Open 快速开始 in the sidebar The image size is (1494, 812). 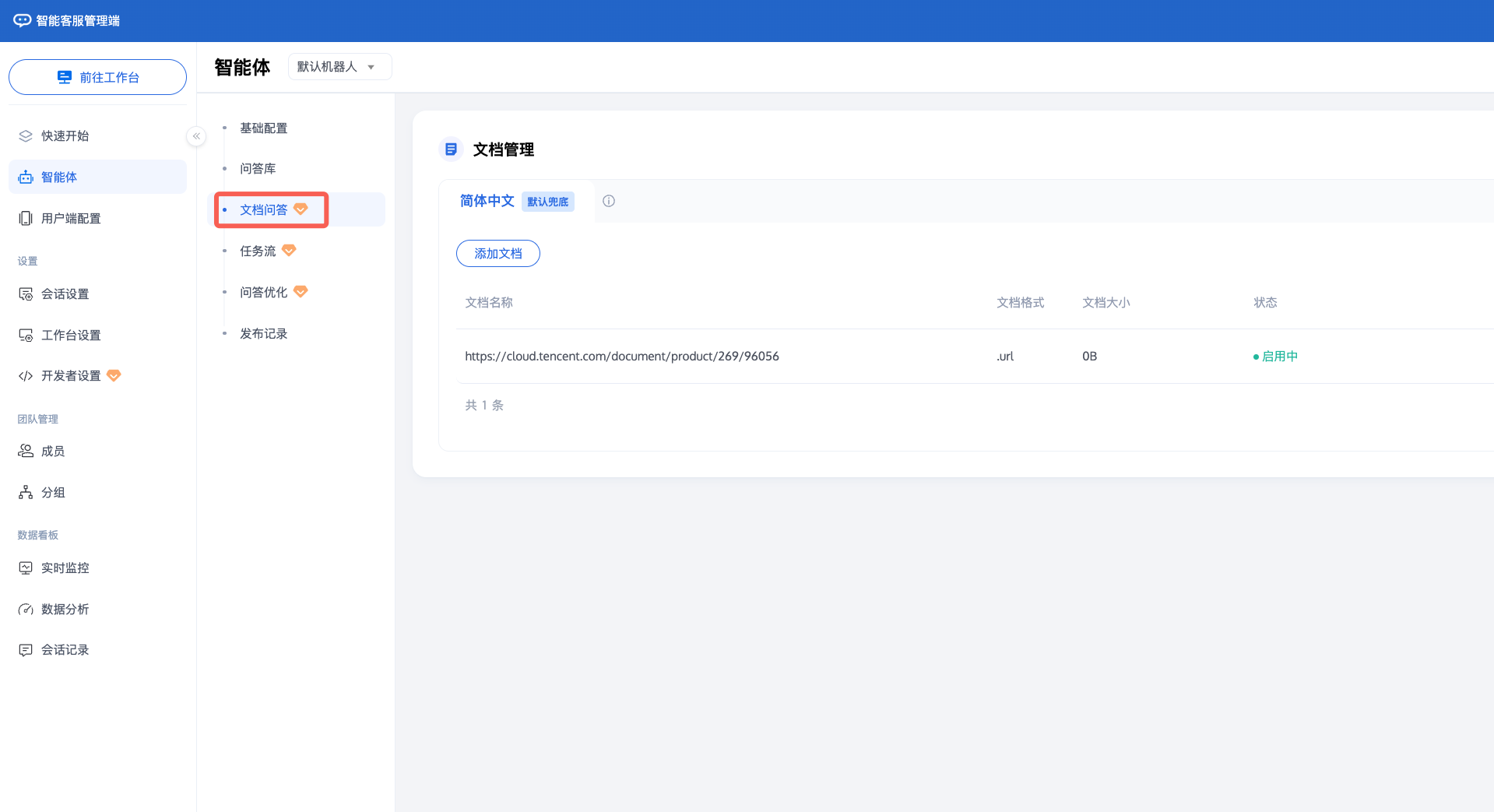[65, 136]
